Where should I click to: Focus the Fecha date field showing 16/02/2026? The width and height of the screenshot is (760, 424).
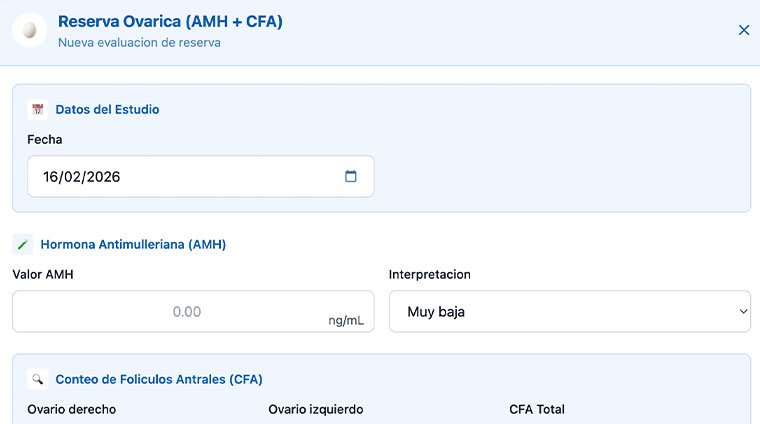180,176
